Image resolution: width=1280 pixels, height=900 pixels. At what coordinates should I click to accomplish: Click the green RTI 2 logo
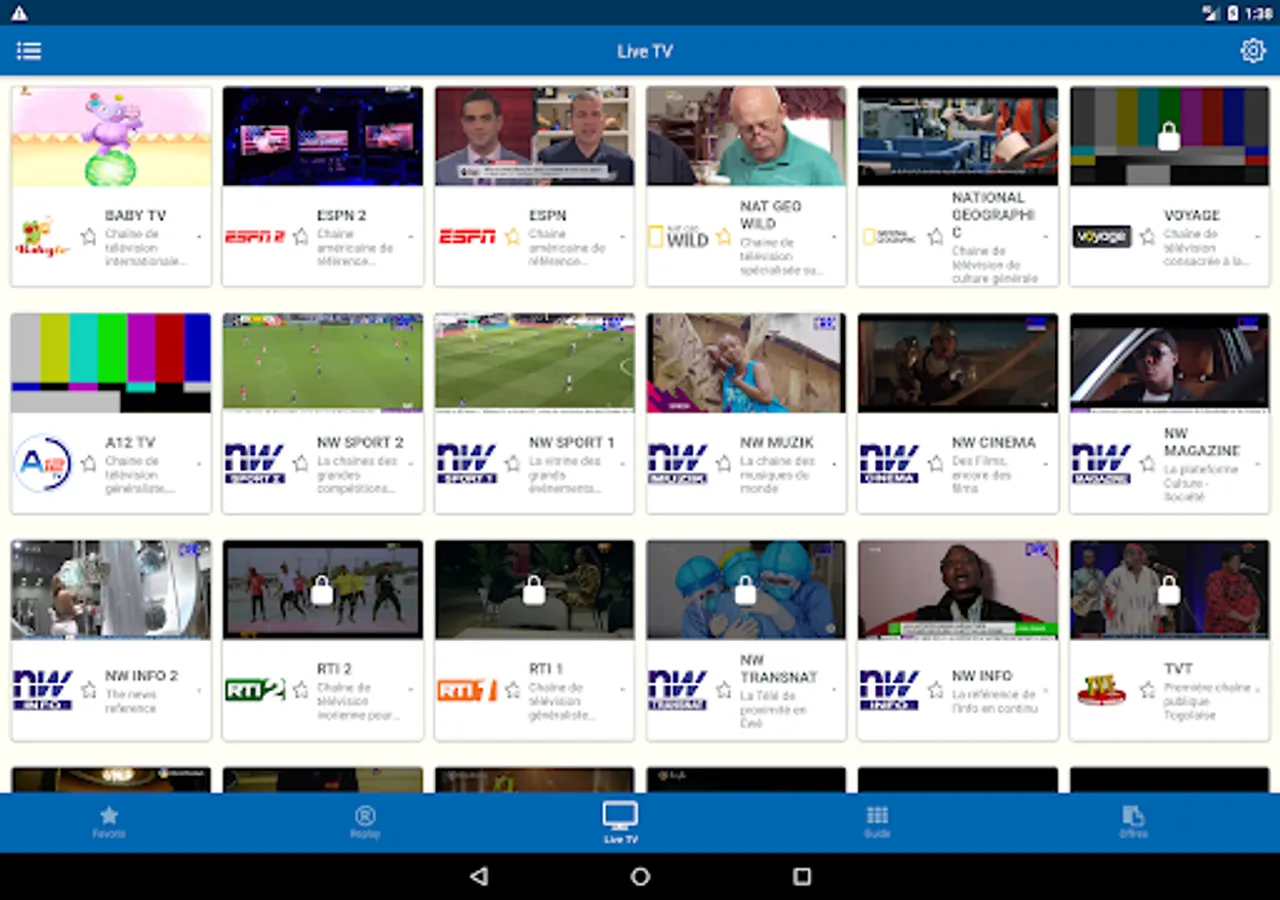click(254, 690)
